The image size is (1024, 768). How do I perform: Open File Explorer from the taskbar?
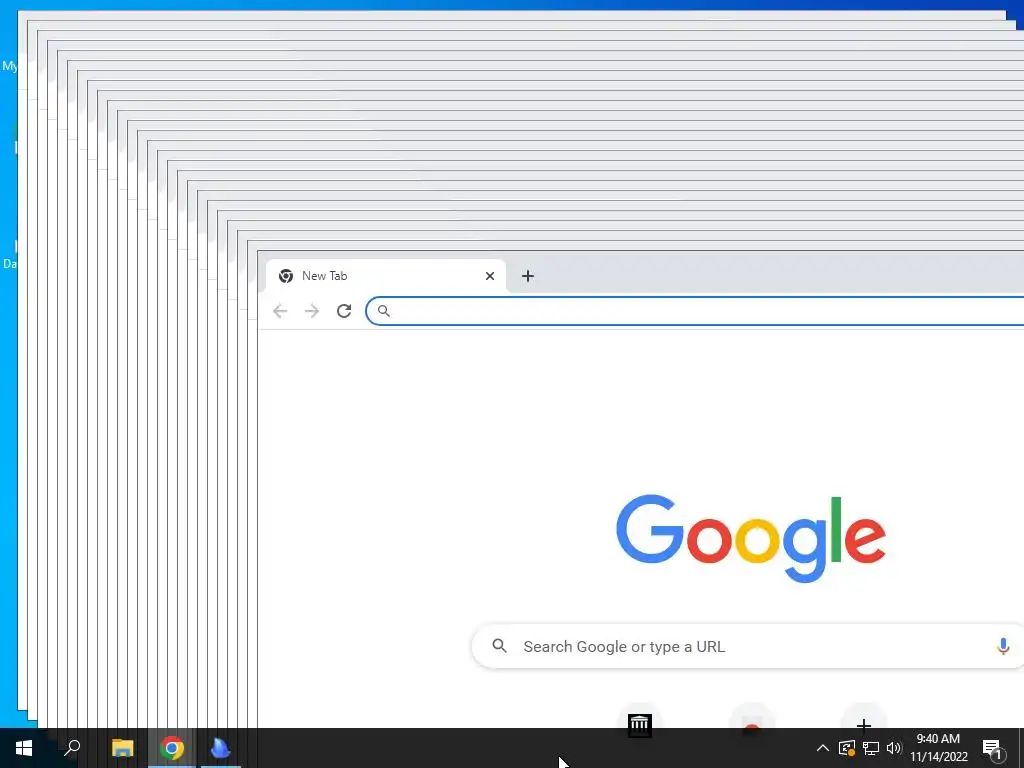point(123,748)
